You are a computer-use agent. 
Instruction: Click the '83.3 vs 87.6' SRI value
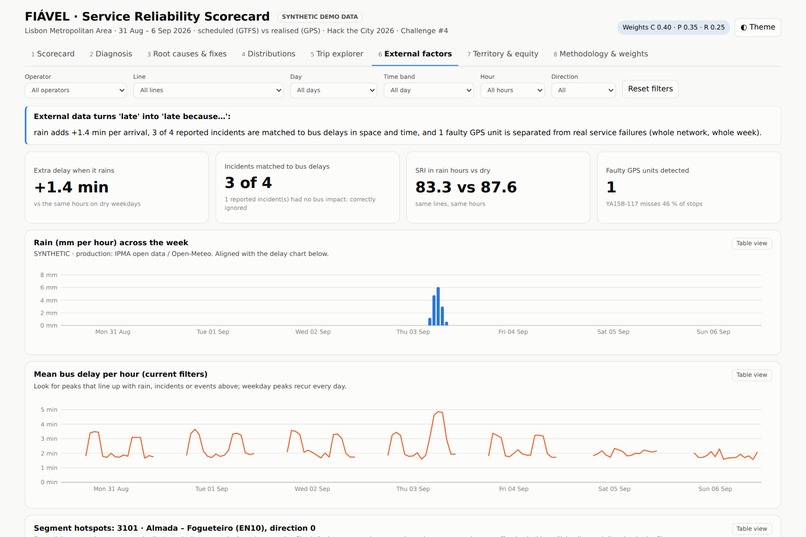pos(466,187)
